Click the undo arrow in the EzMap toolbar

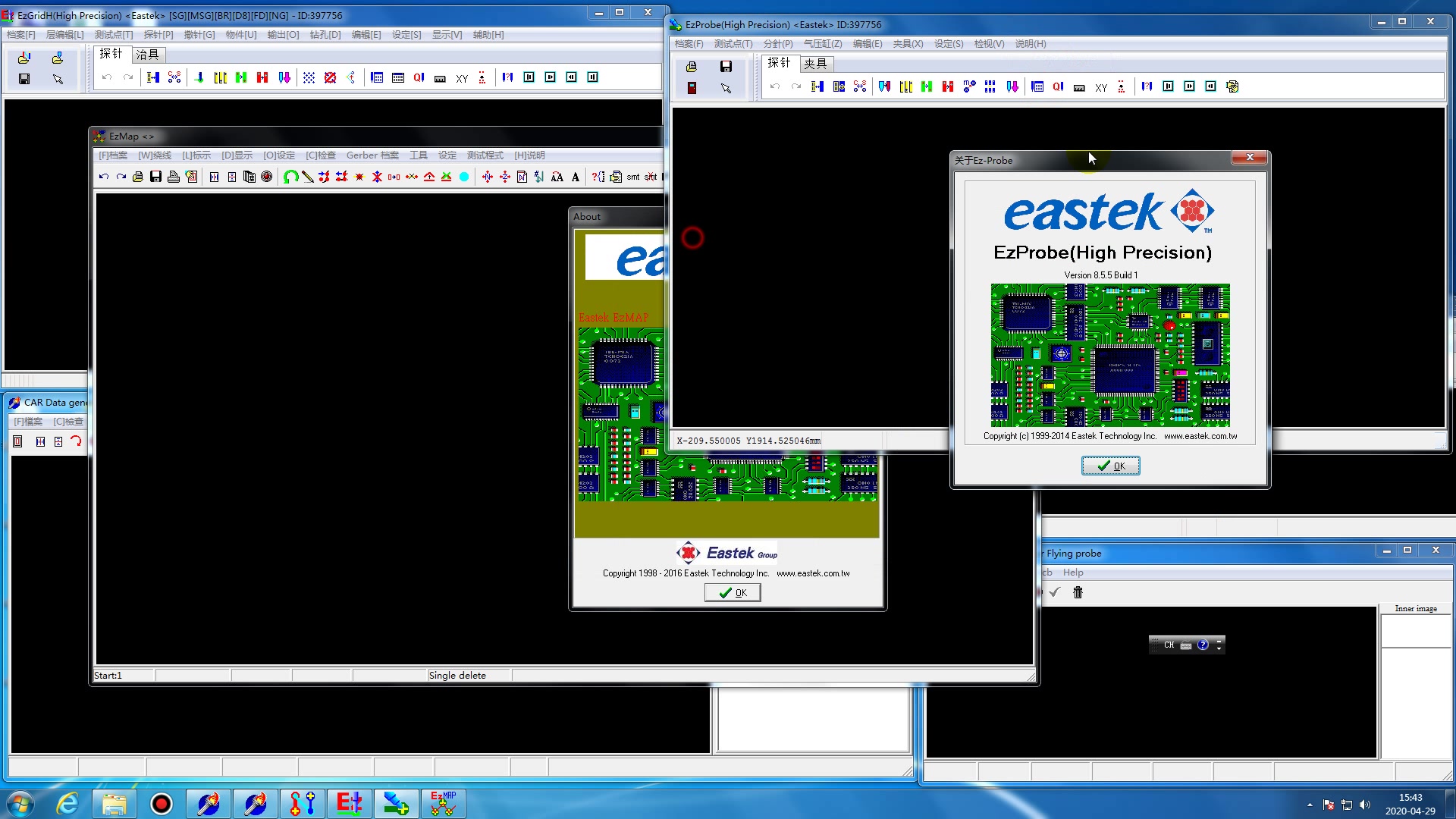pyautogui.click(x=105, y=177)
